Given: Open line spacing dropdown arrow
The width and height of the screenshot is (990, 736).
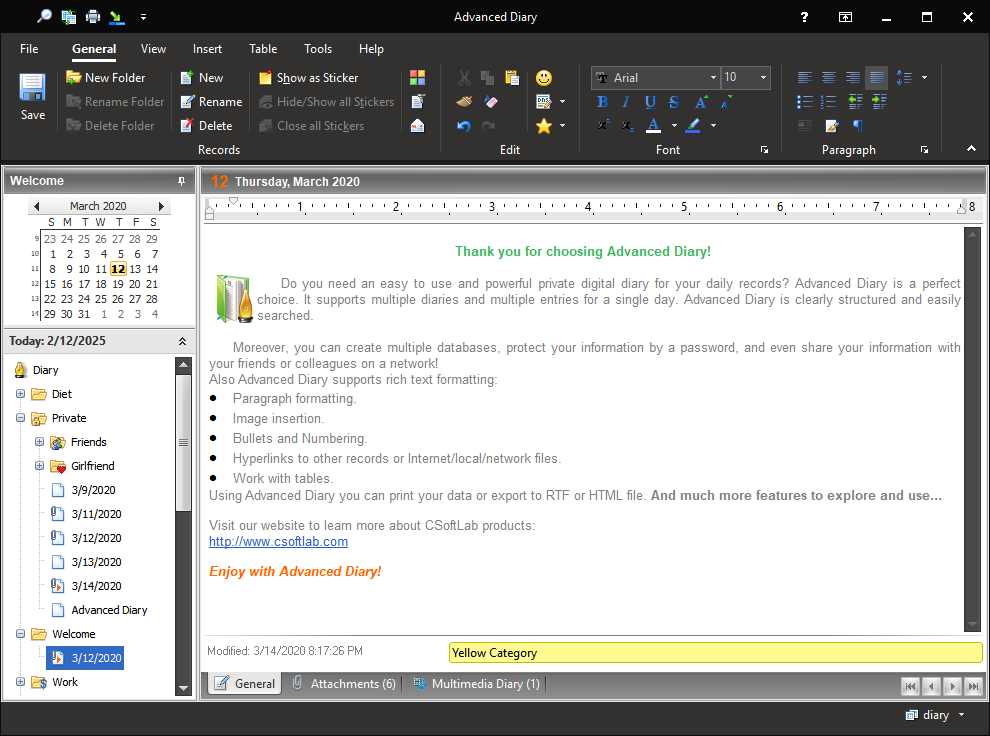Looking at the screenshot, I should coord(924,78).
